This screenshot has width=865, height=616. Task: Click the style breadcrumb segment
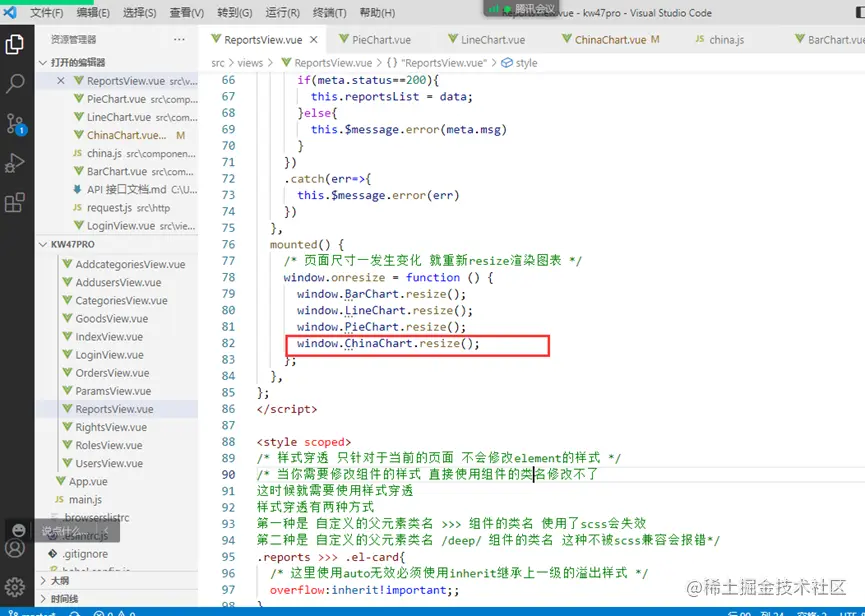pos(519,63)
